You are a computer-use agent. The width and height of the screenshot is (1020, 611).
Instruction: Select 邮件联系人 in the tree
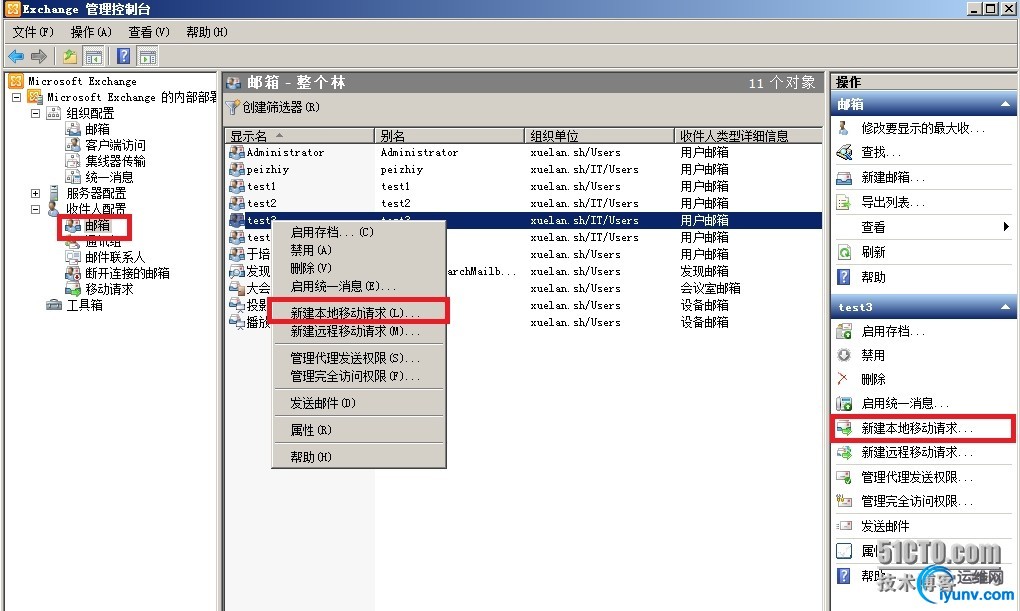[115, 258]
